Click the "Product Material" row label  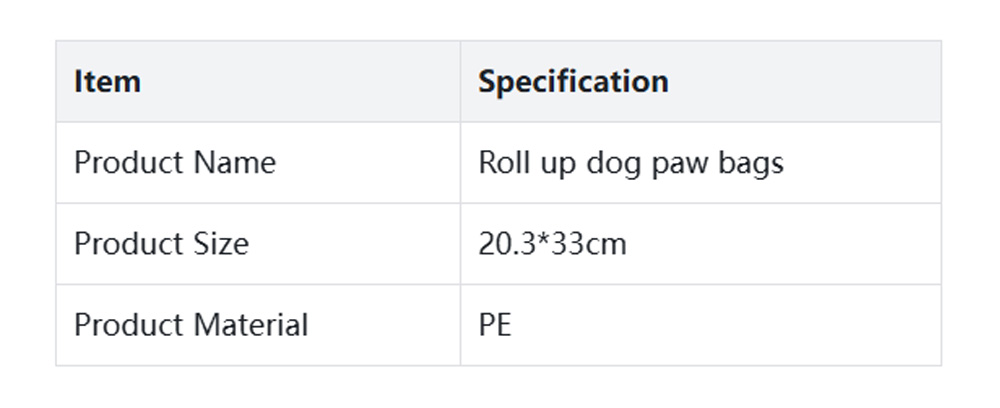tap(191, 325)
